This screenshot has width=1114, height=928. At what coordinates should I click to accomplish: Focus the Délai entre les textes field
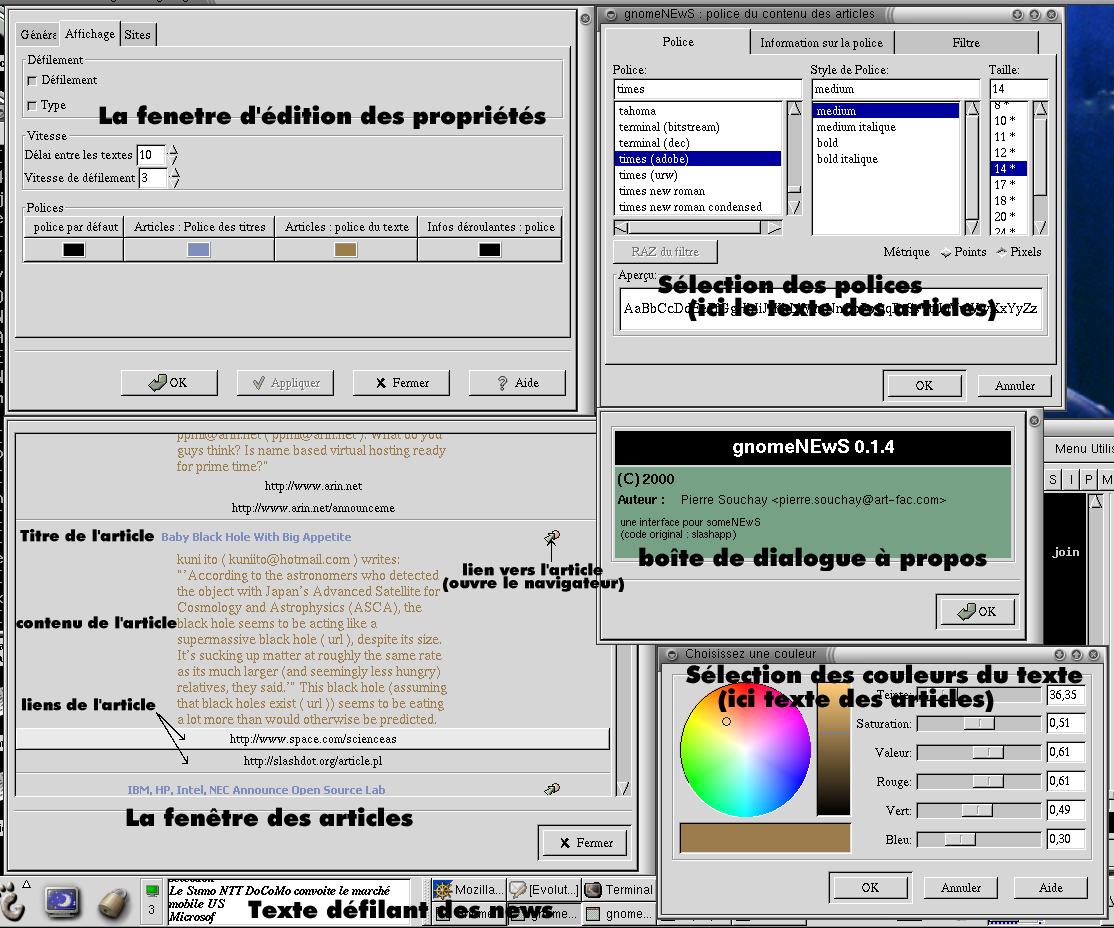tap(151, 155)
